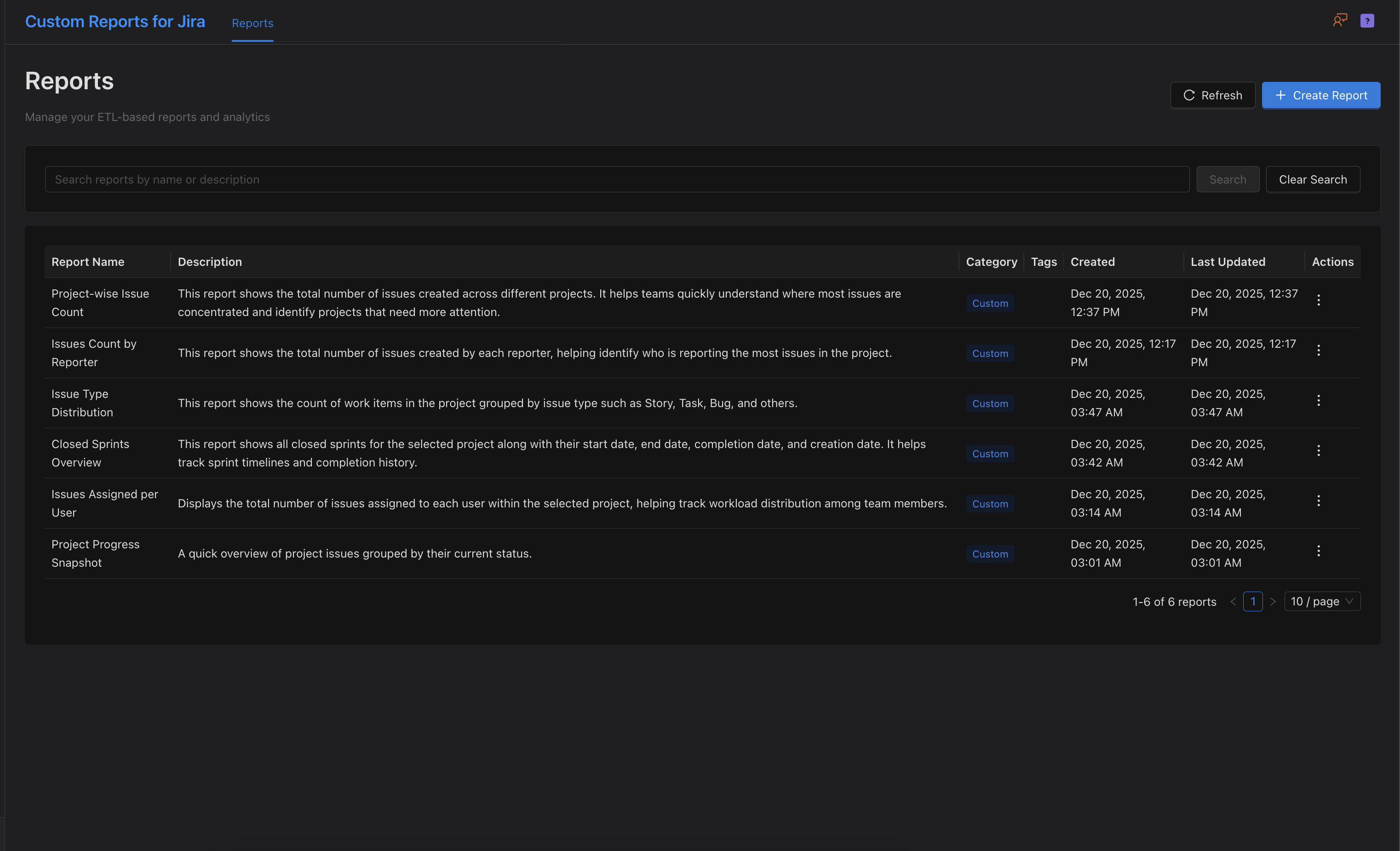Open actions menu for Project Progress Snapshot
The image size is (1400, 851).
1319,551
